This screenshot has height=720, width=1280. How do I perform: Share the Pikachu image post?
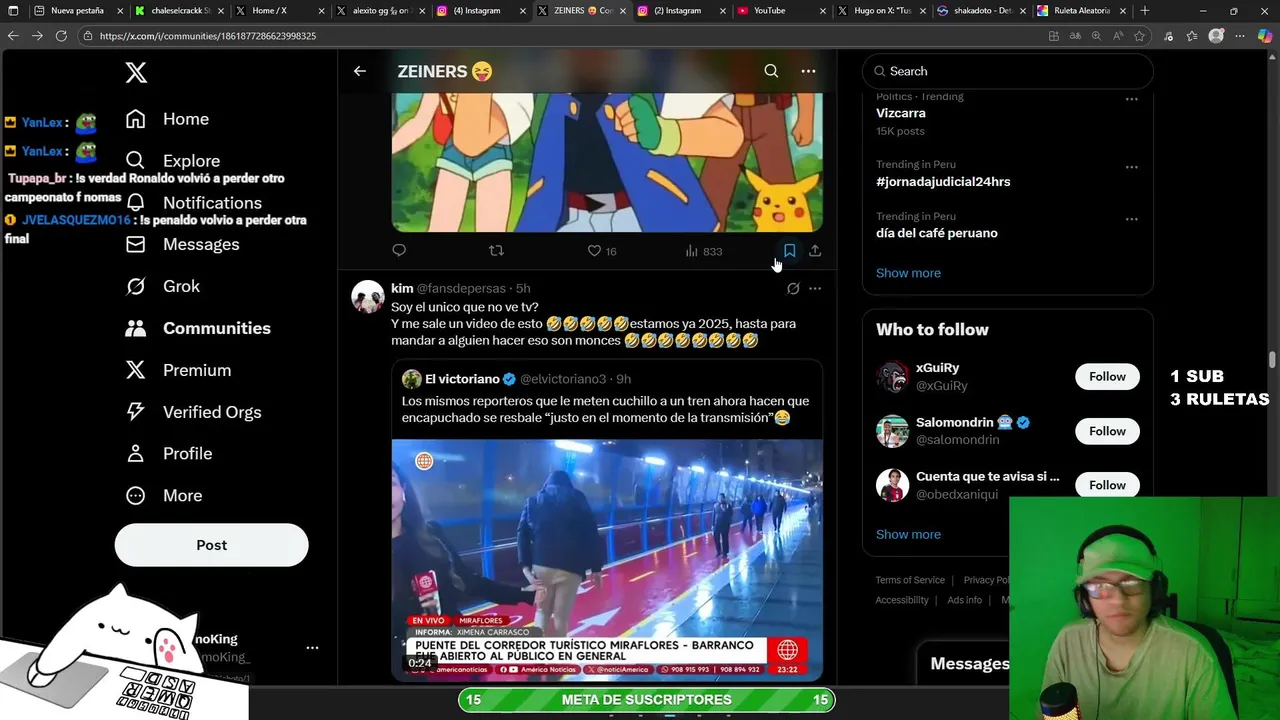(x=815, y=251)
